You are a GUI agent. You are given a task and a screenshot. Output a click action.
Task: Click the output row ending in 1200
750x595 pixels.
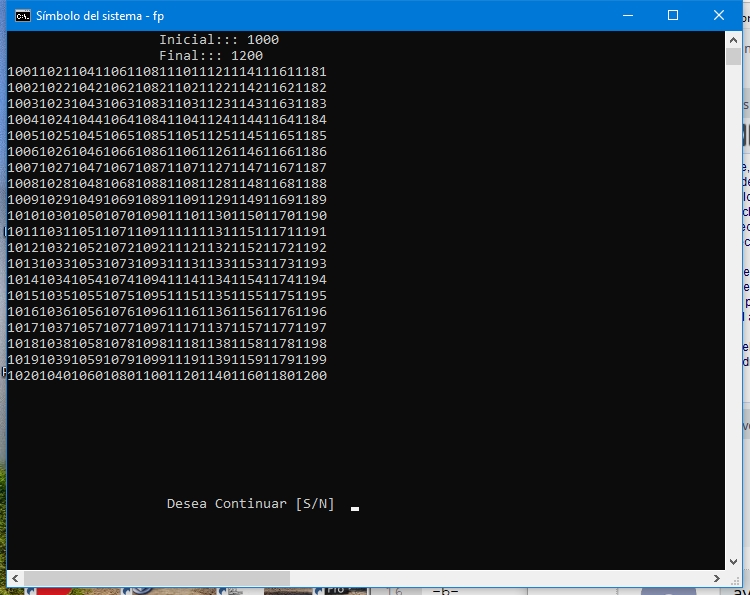point(167,375)
